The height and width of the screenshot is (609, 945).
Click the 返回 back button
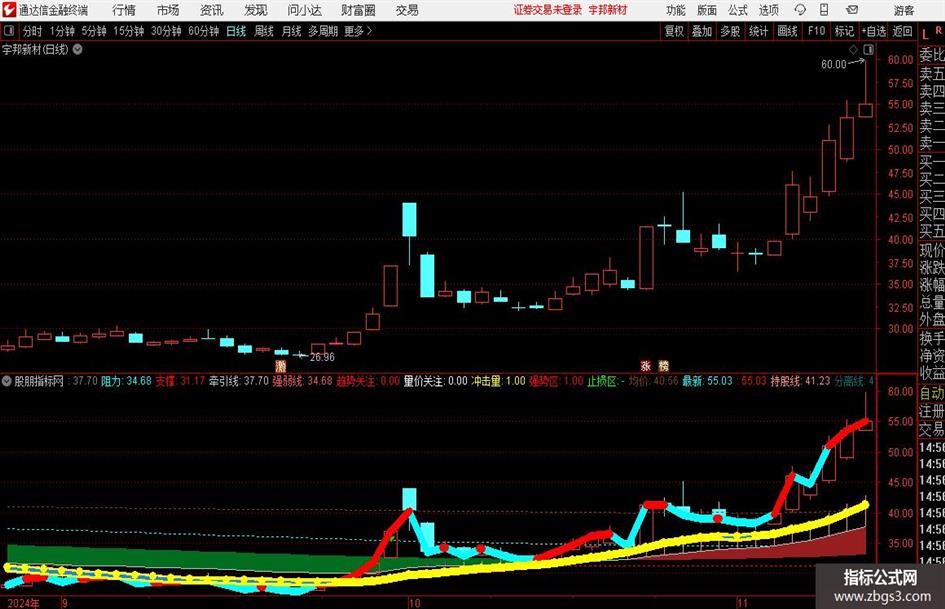pyautogui.click(x=902, y=31)
